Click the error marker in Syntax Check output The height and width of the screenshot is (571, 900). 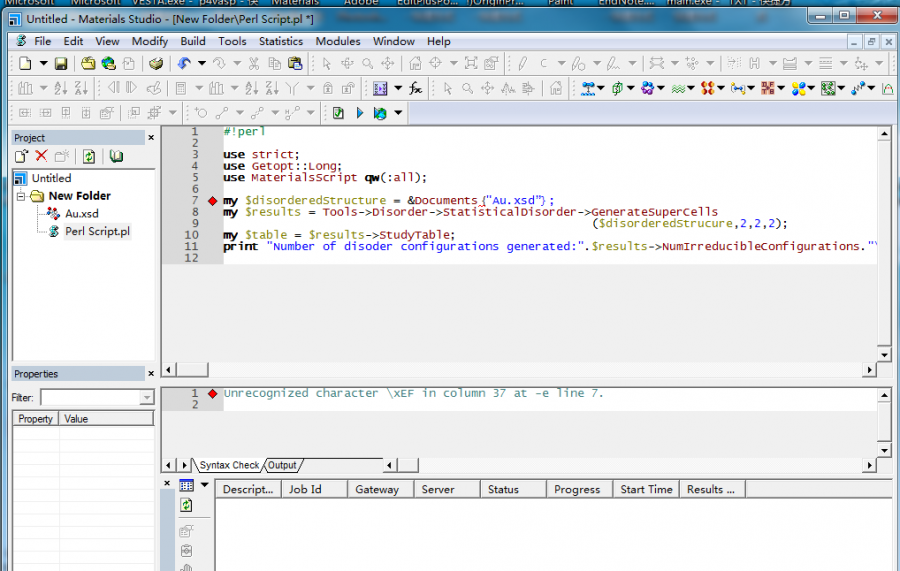pos(212,394)
